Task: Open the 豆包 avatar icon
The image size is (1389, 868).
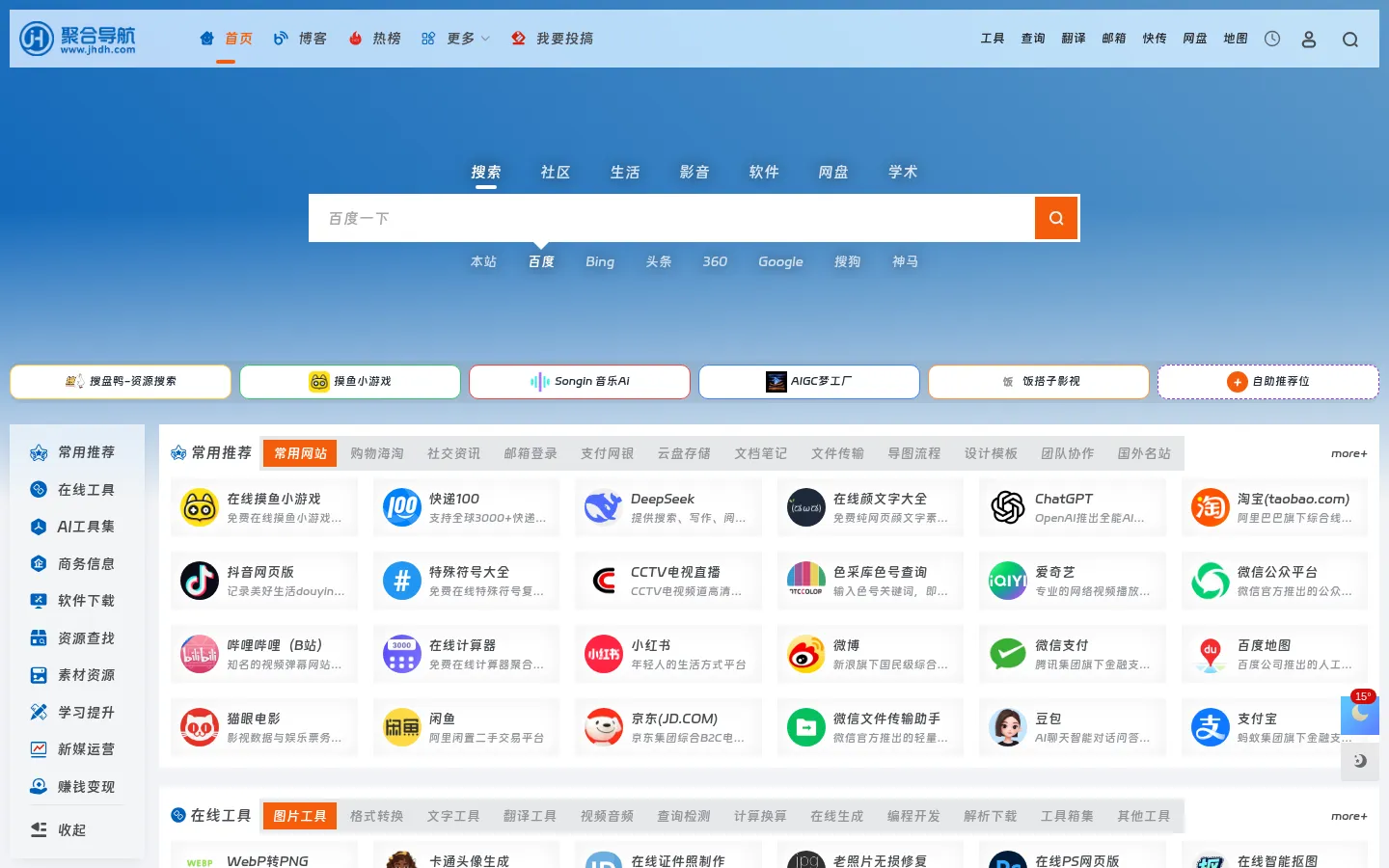Action: (1007, 727)
